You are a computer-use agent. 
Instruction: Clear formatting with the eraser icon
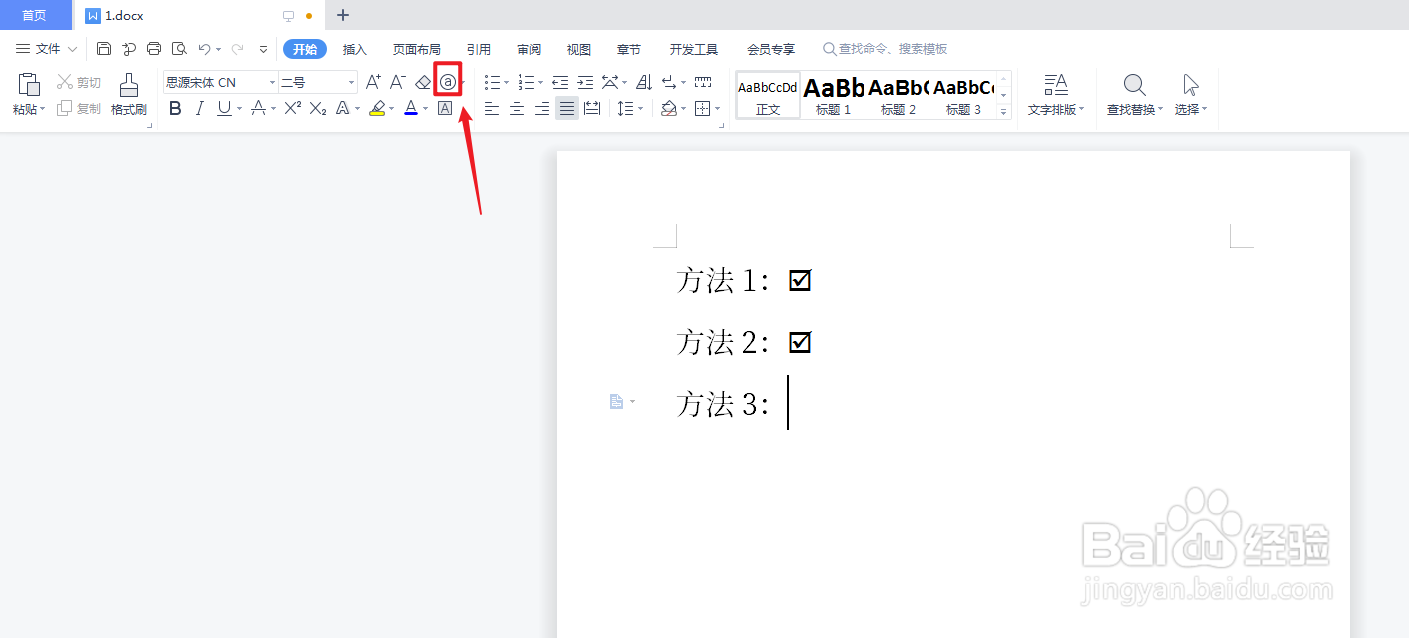click(x=422, y=81)
